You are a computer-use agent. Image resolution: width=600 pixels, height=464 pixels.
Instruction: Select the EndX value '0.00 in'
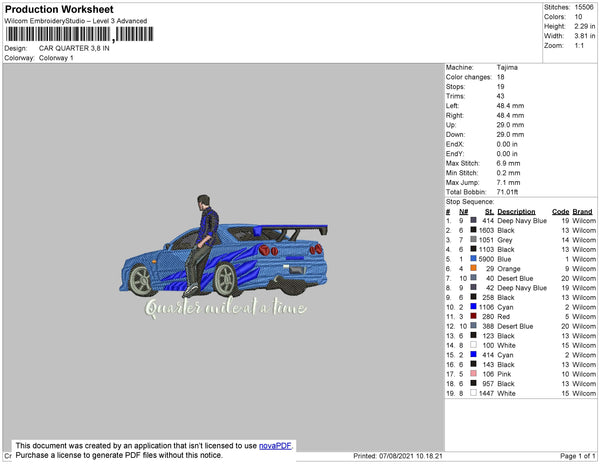coord(507,144)
